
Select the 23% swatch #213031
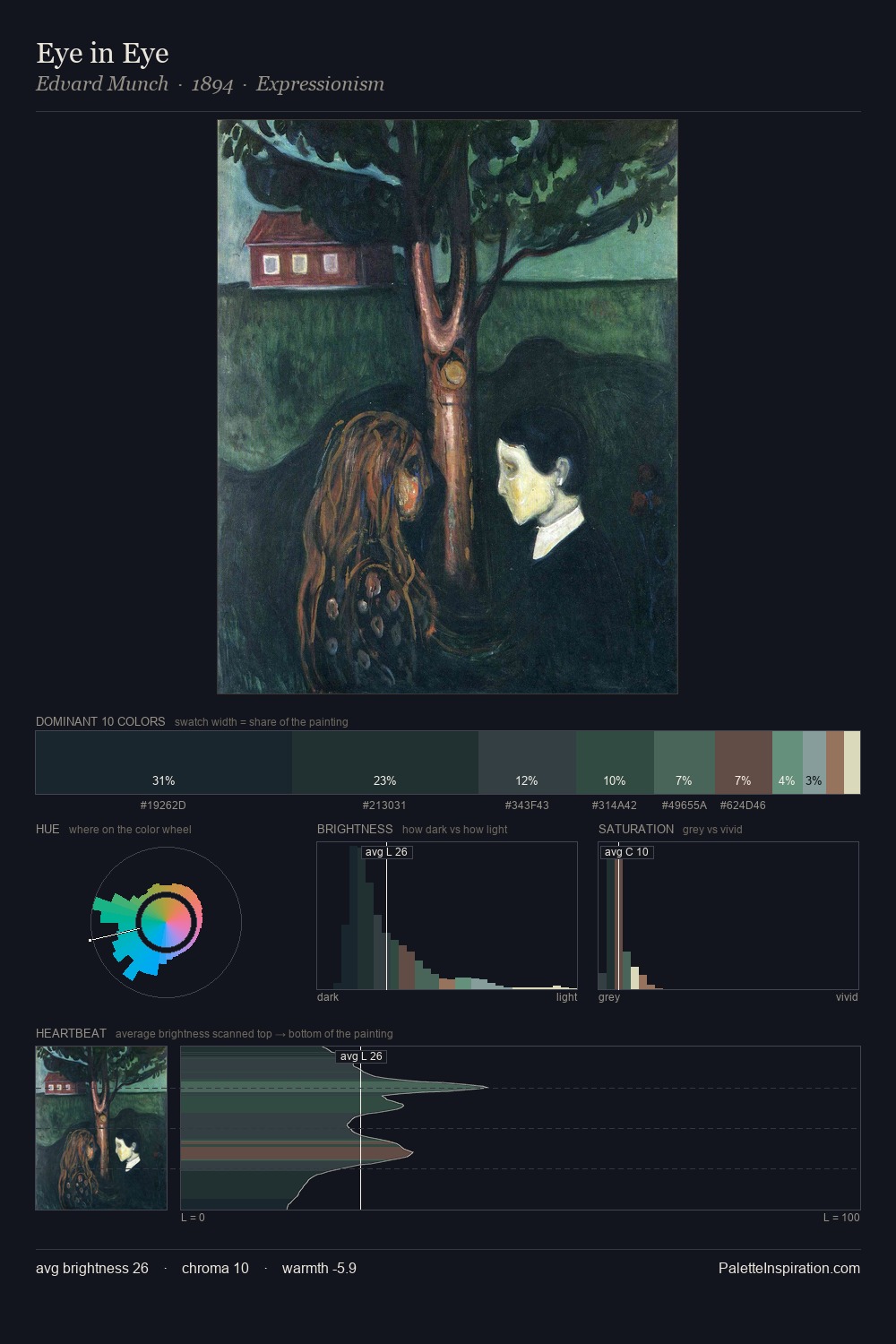[x=385, y=762]
